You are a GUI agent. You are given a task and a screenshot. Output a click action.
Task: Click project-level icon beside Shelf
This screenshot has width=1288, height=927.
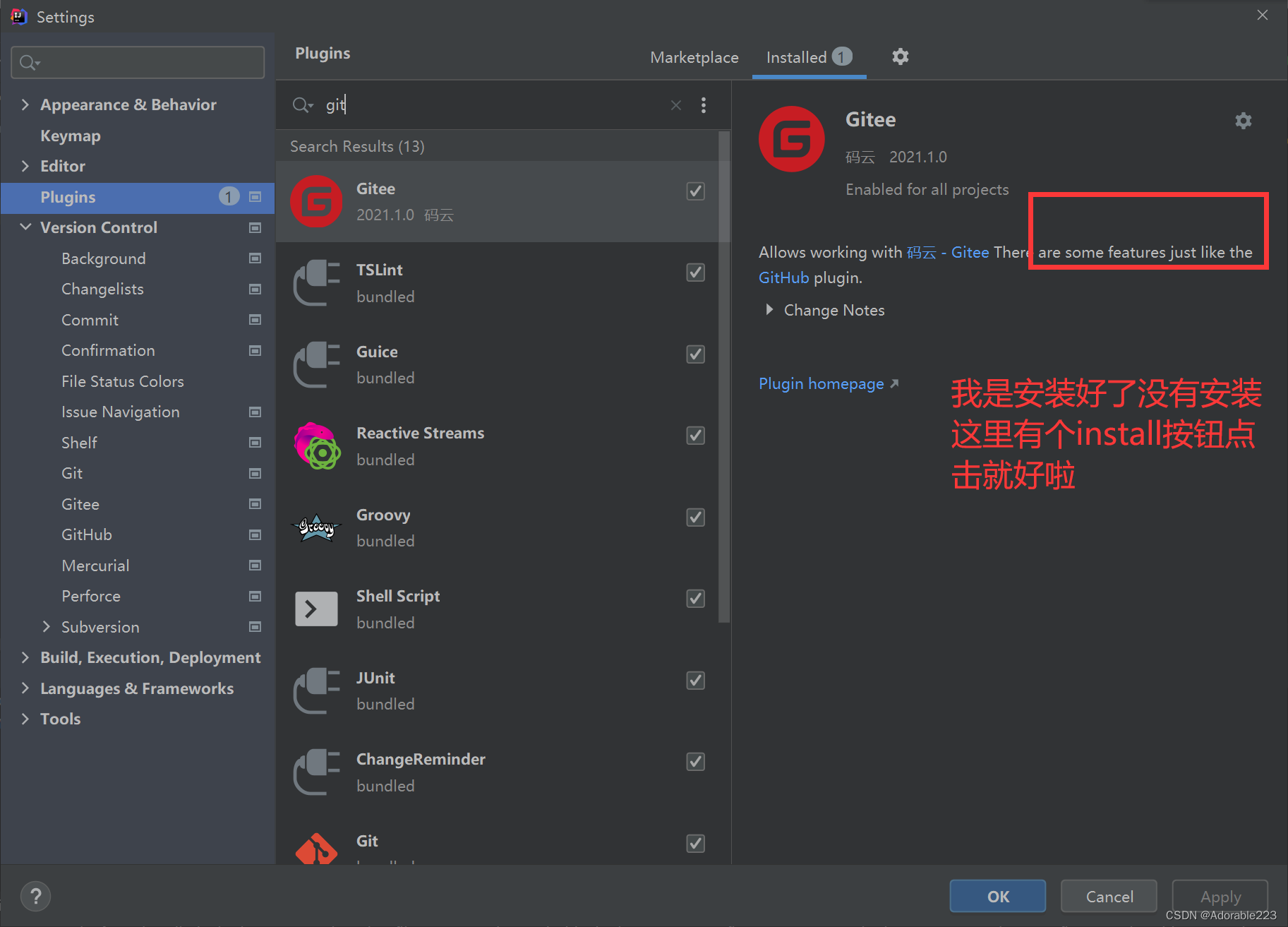(x=255, y=443)
